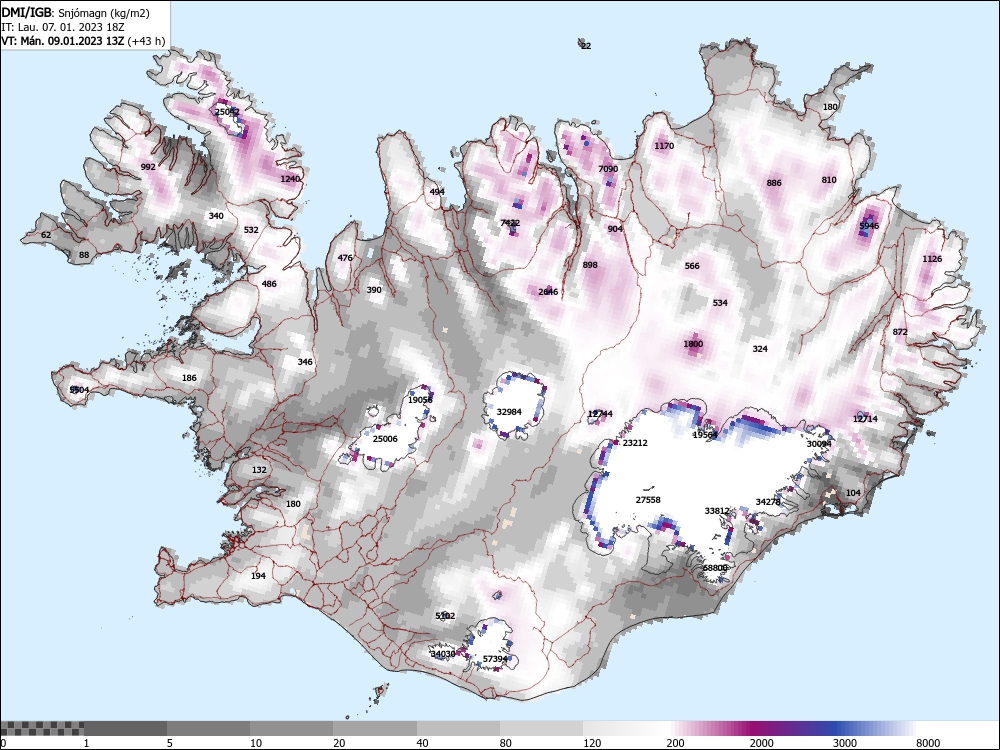
Task: Click the map value 476
Action: pos(345,258)
